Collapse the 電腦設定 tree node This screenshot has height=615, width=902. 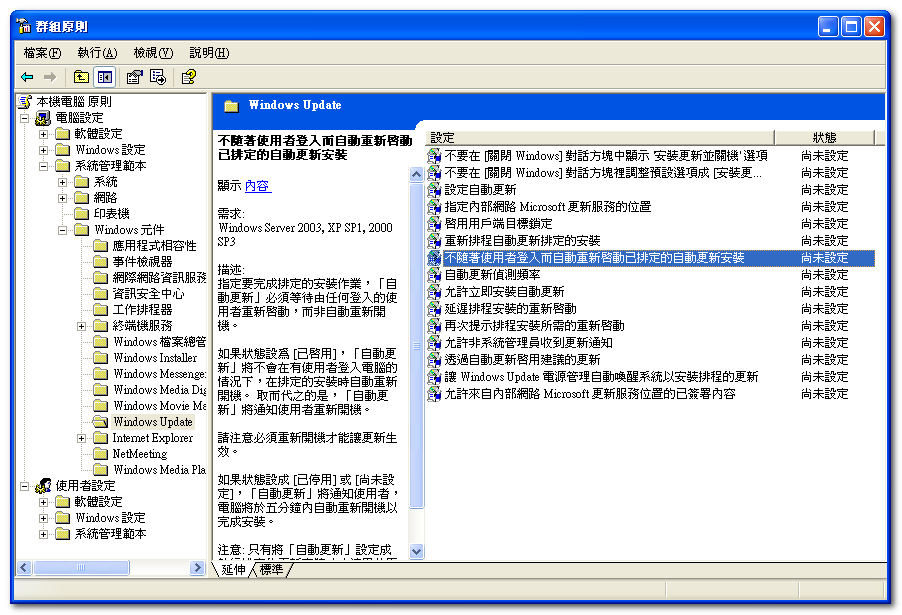coord(25,118)
